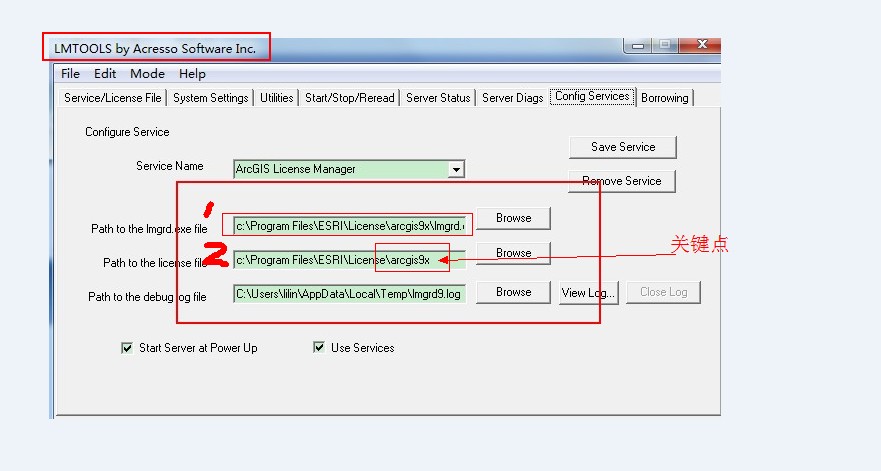Open the Edit menu
Viewport: 881px width, 471px height.
(105, 74)
